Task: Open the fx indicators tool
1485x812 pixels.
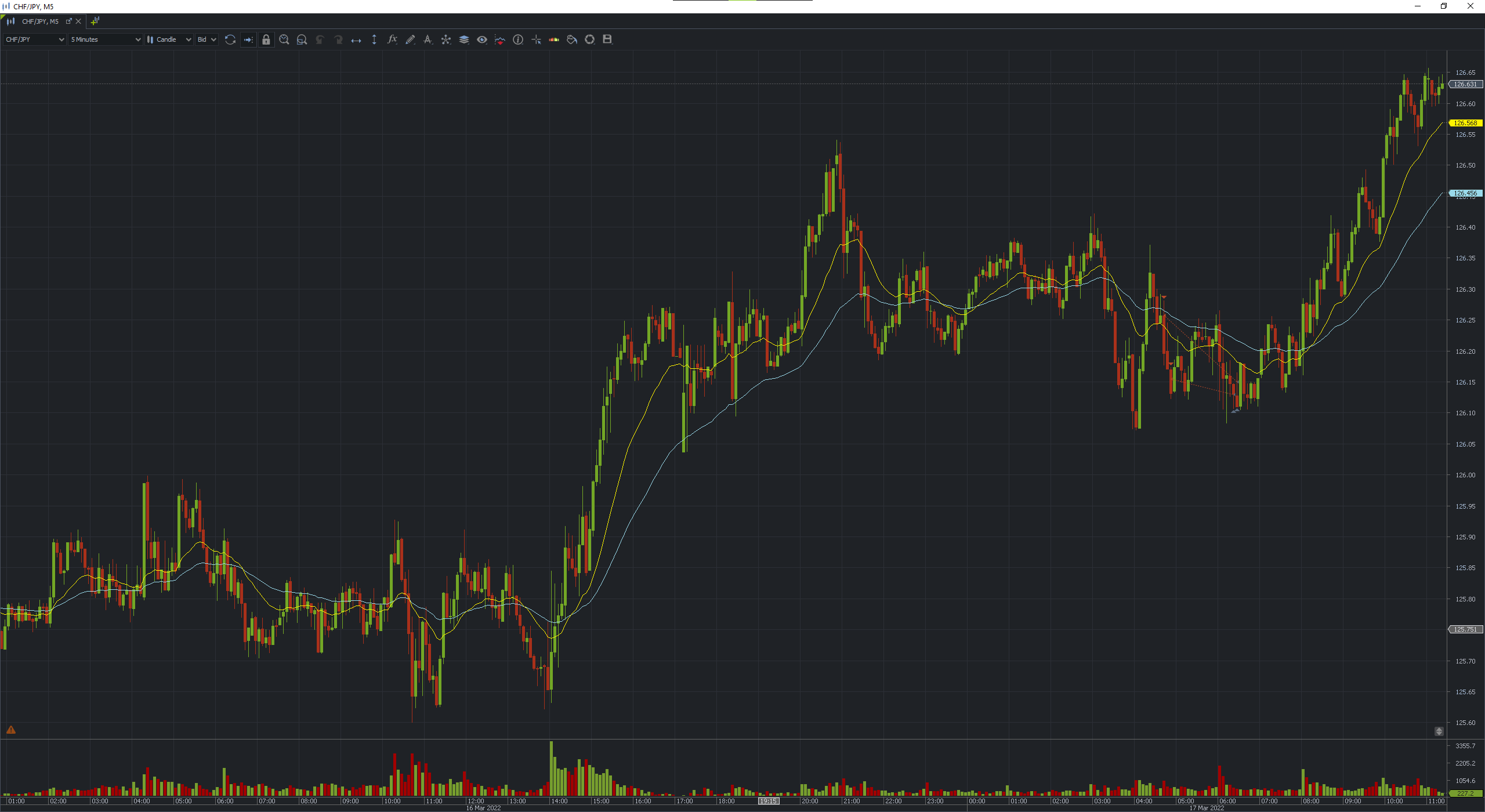Action: tap(392, 39)
